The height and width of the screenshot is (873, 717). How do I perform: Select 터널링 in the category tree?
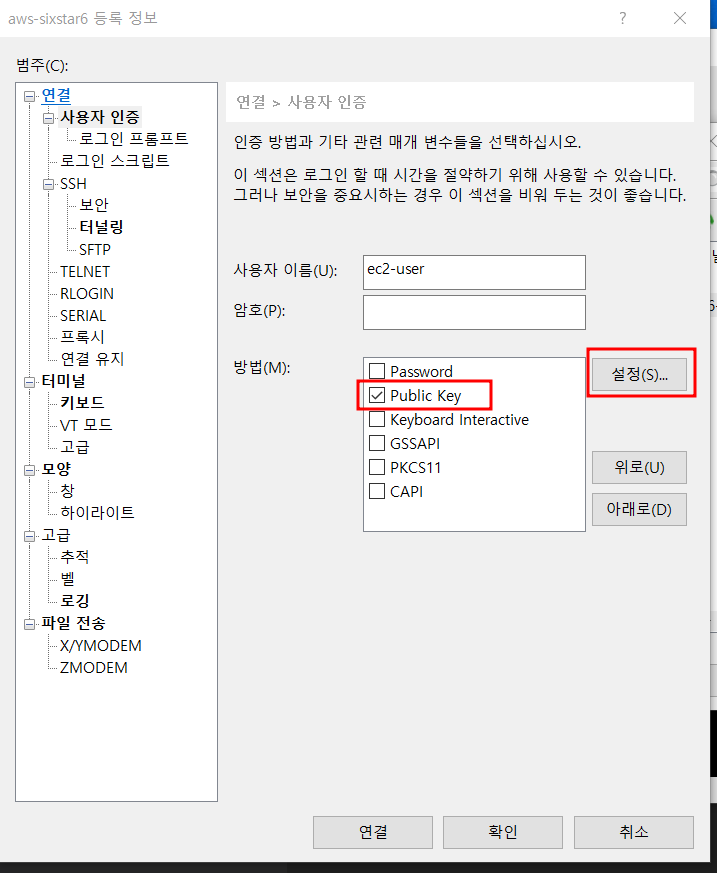point(101,227)
